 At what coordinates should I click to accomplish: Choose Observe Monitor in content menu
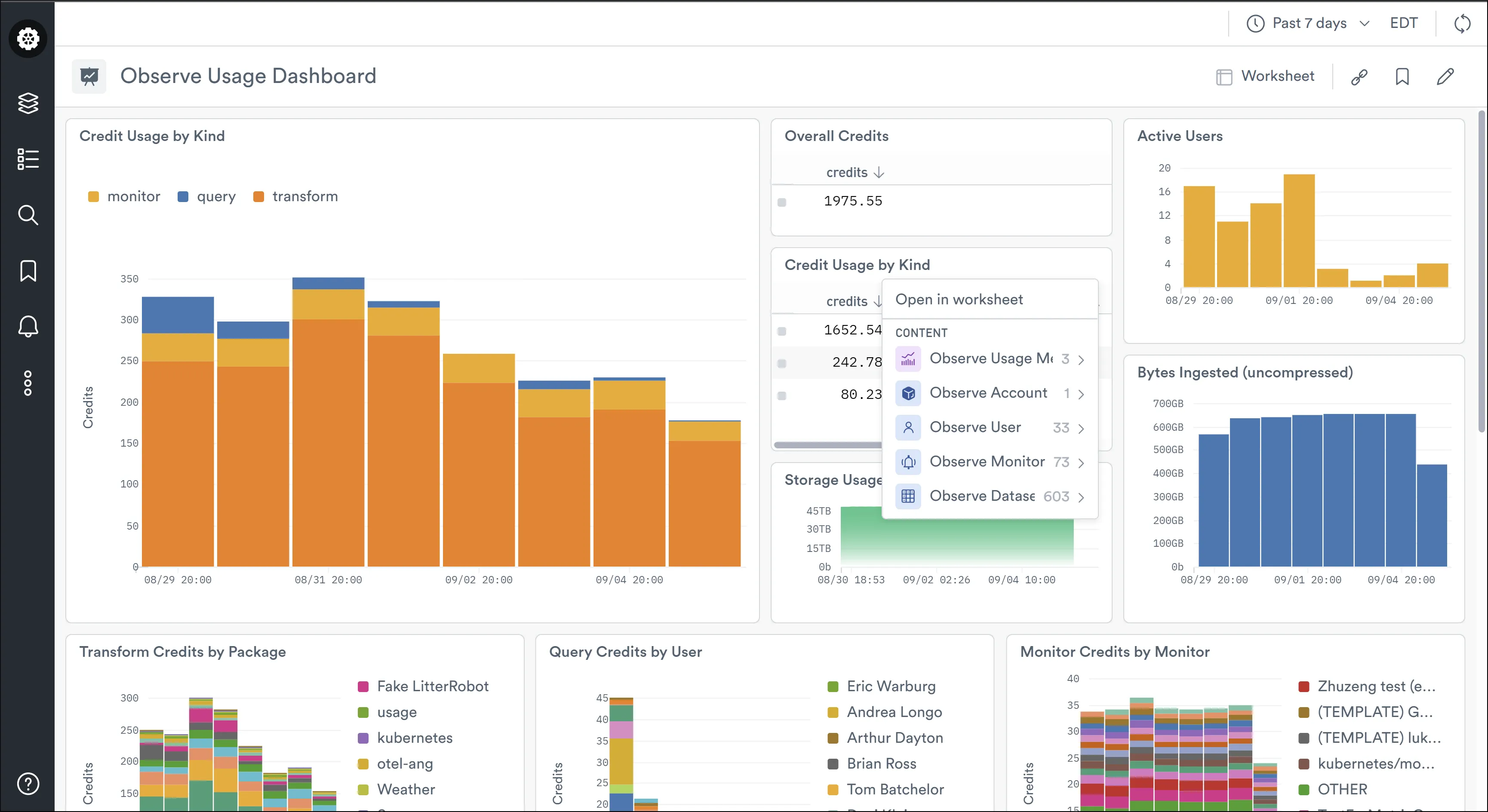990,462
